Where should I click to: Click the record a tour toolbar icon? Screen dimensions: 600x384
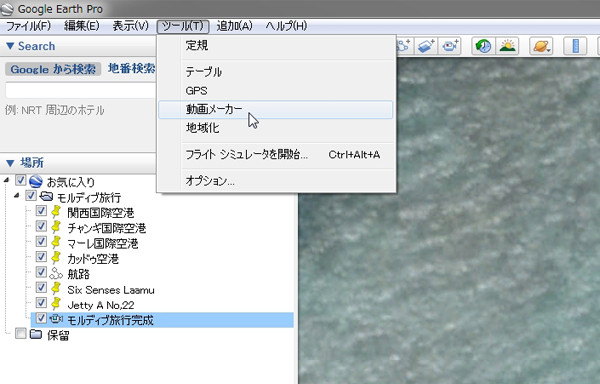[x=450, y=46]
